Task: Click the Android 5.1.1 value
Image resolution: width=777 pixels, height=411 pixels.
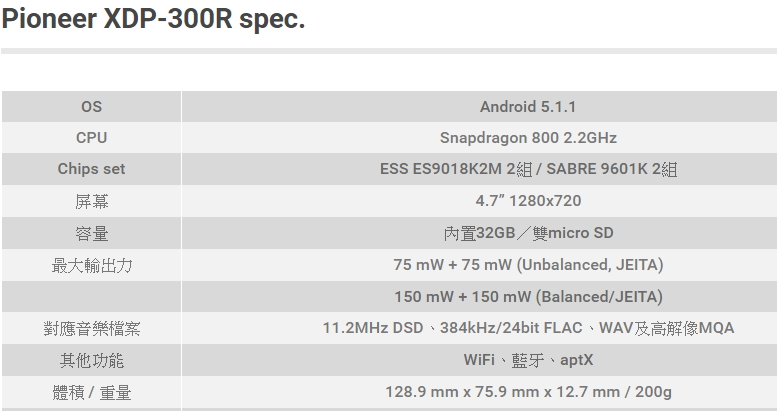Action: (x=528, y=107)
